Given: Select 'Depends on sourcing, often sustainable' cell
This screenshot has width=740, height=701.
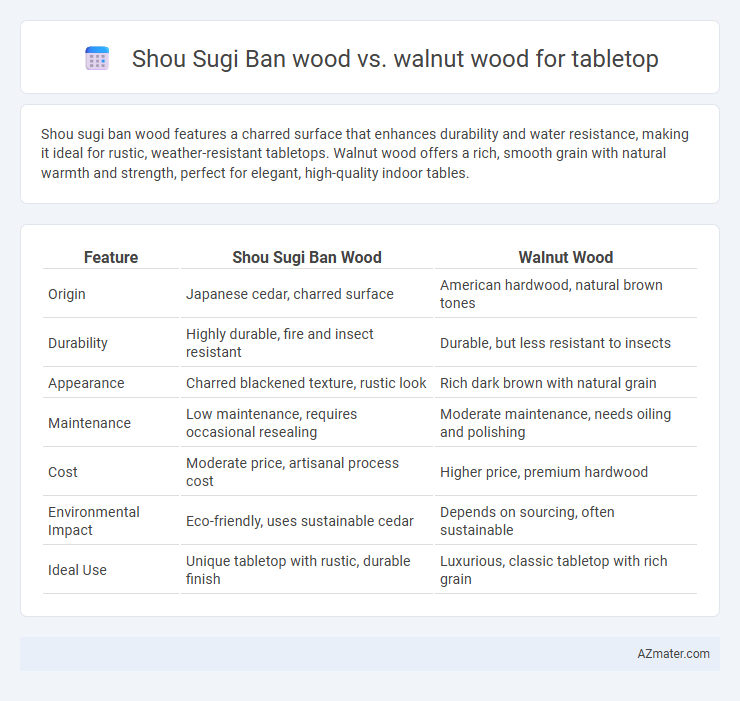Looking at the screenshot, I should (527, 521).
